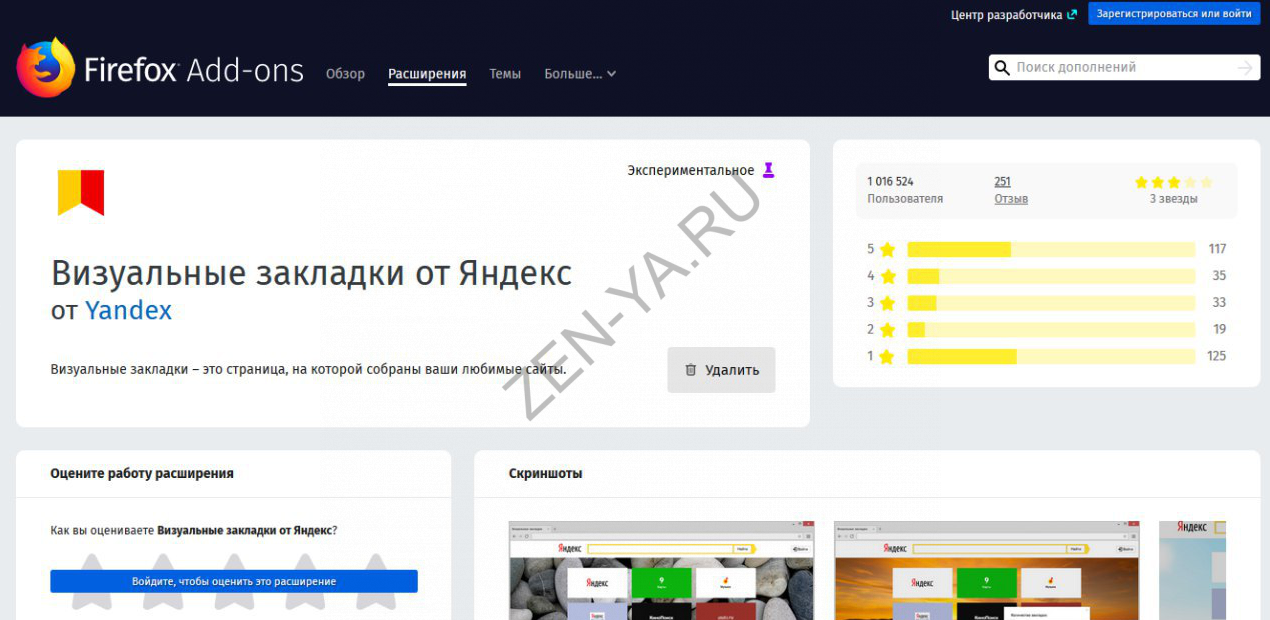Switch to the Расширения tab
1270x620 pixels.
point(427,74)
